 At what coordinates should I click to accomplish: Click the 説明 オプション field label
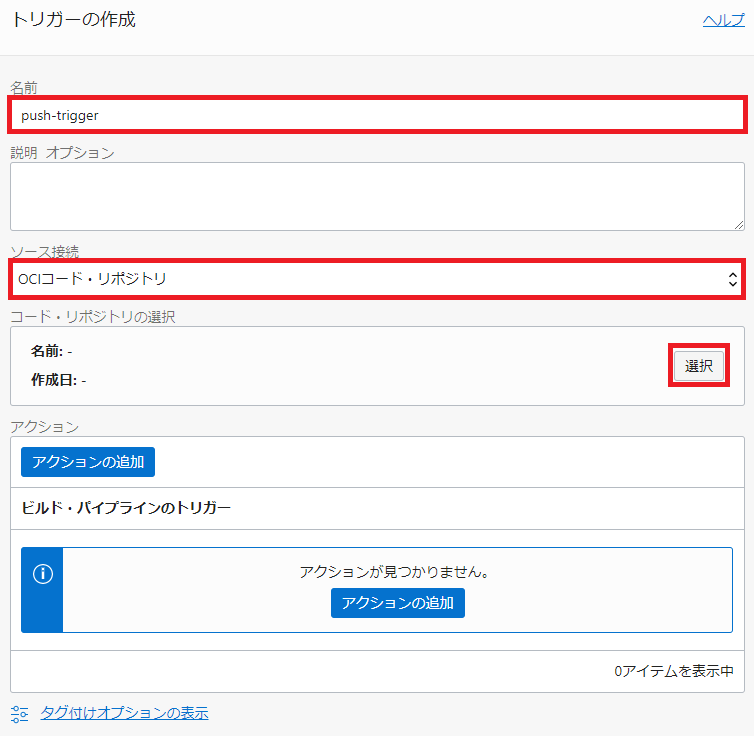coord(62,153)
